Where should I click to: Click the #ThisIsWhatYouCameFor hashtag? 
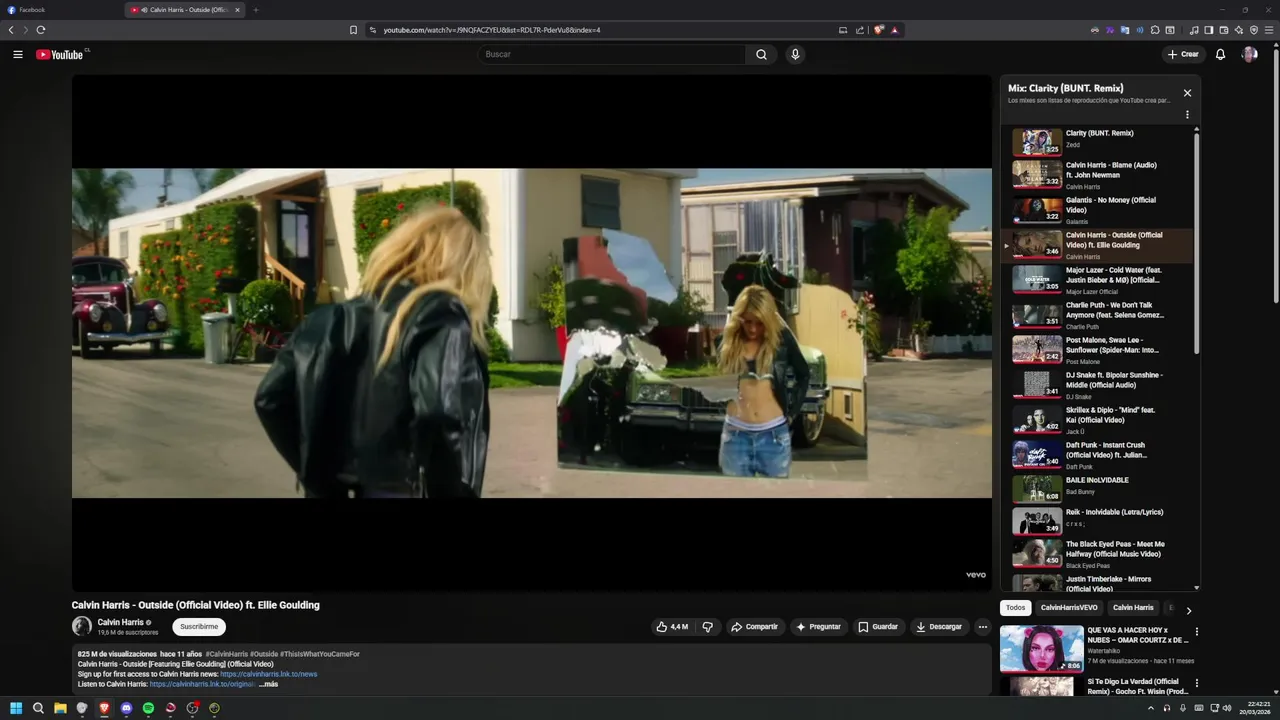click(320, 654)
